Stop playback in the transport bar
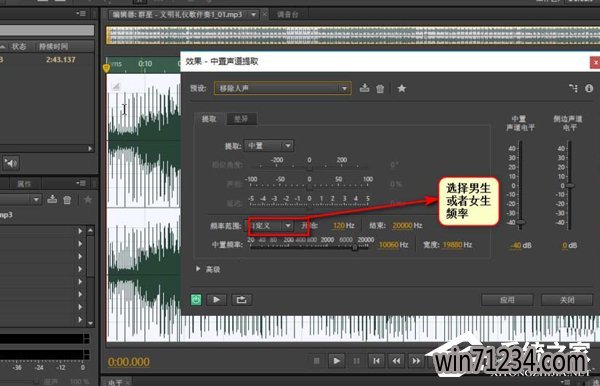The width and height of the screenshot is (600, 386). click(x=316, y=361)
